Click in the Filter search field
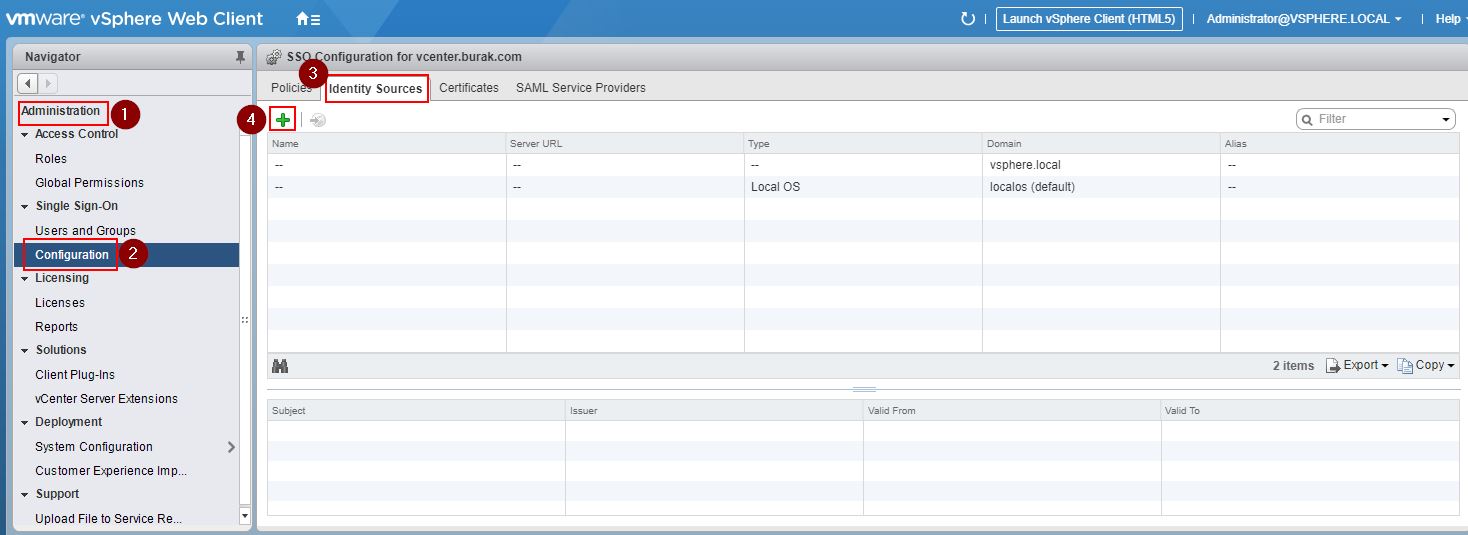 click(x=1376, y=120)
